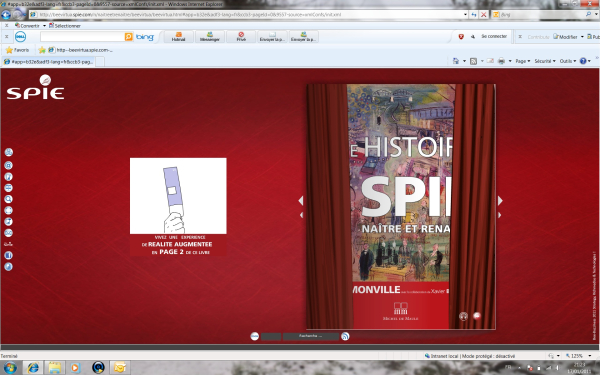Viewport: 600px width, 375px height.
Task: Jump to last page with the small right arrow
Action: pyautogui.click(x=499, y=215)
